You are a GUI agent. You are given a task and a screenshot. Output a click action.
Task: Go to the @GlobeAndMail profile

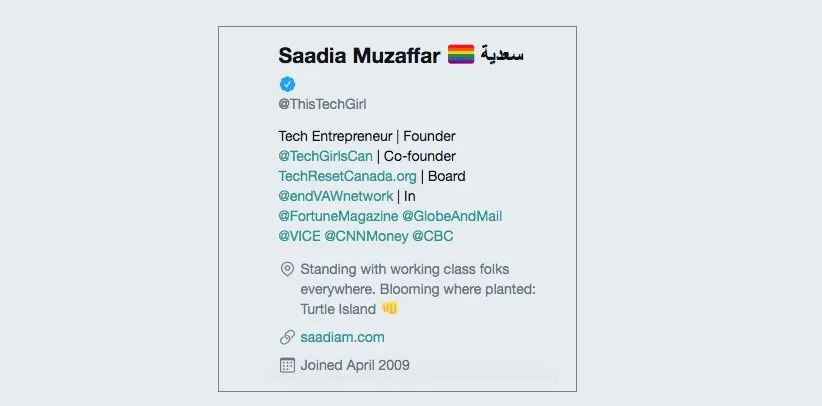pos(452,216)
